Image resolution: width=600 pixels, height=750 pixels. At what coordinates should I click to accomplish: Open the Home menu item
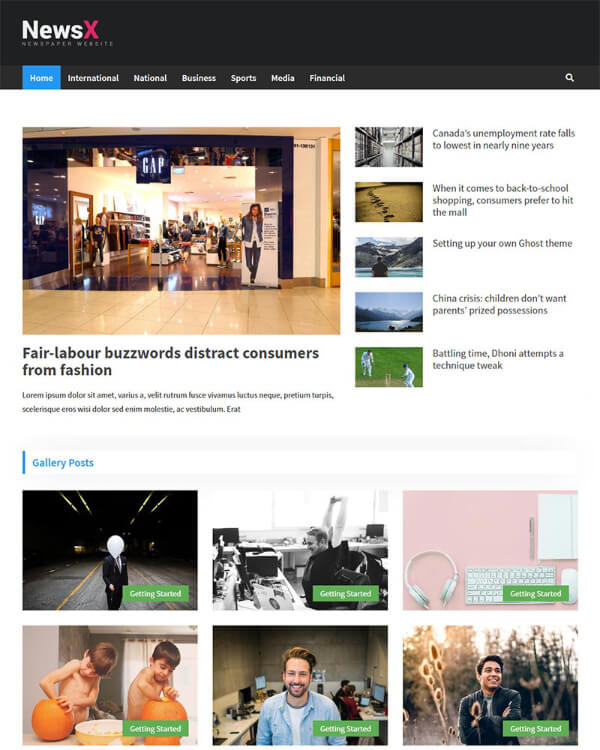41,78
